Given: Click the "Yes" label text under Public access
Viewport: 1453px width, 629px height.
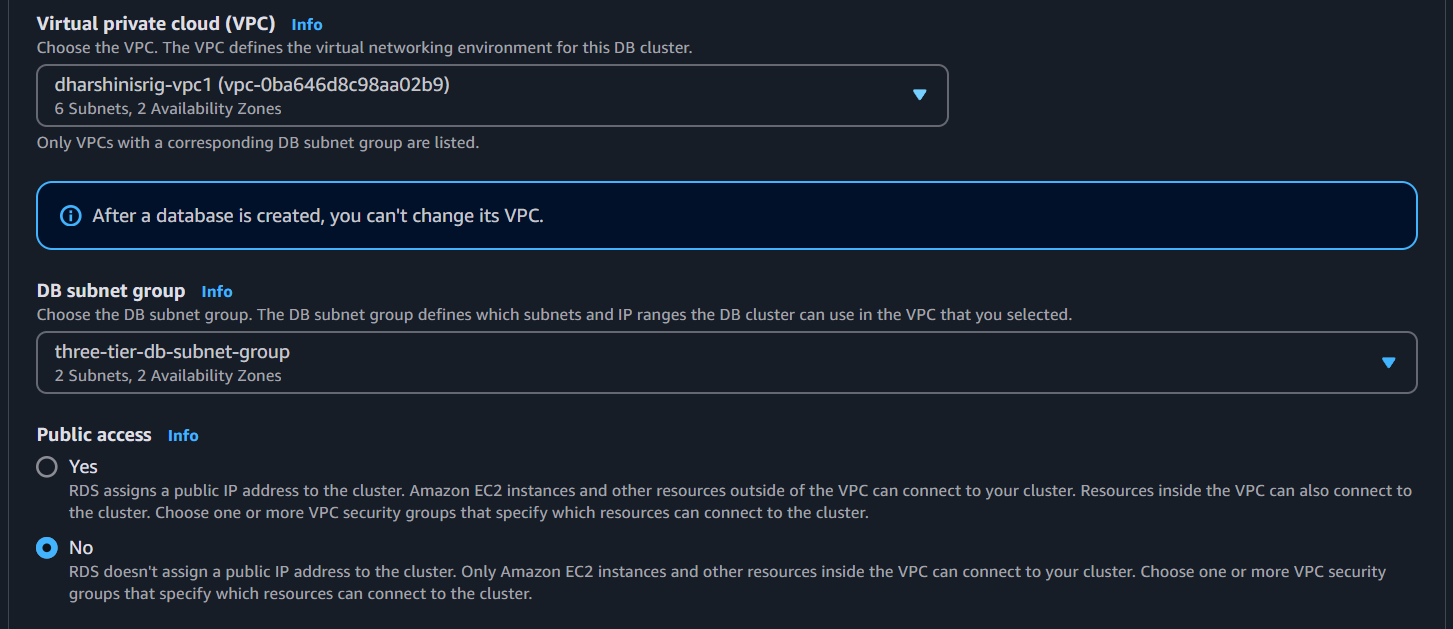Looking at the screenshot, I should 83,467.
